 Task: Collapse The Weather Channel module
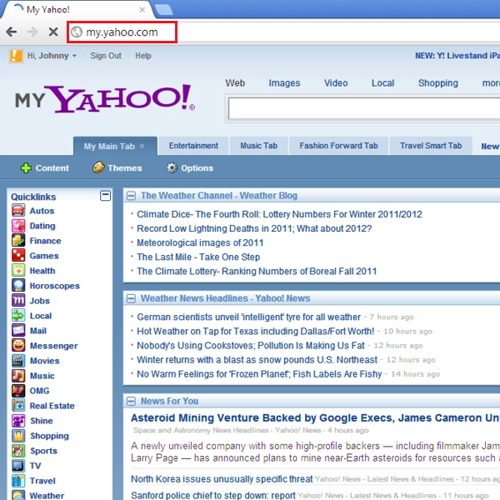click(131, 196)
